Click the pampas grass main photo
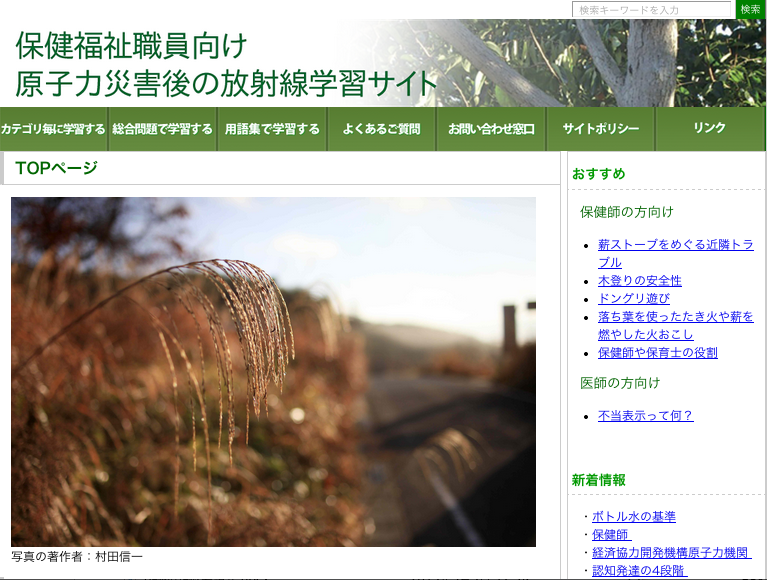This screenshot has width=767, height=580. [273, 371]
